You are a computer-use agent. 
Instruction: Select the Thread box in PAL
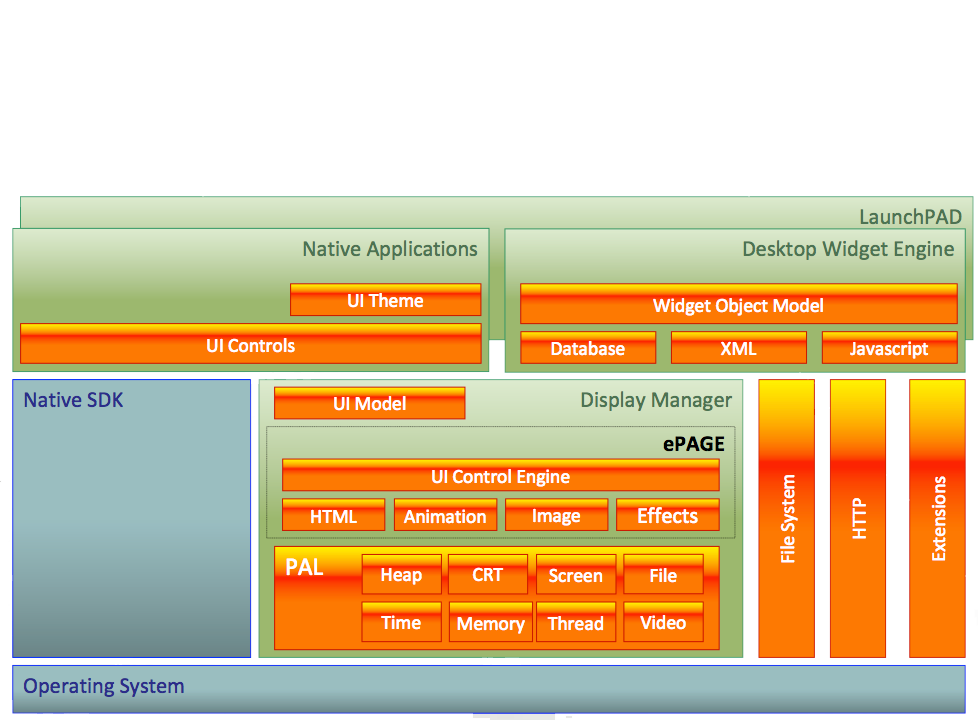tap(575, 623)
